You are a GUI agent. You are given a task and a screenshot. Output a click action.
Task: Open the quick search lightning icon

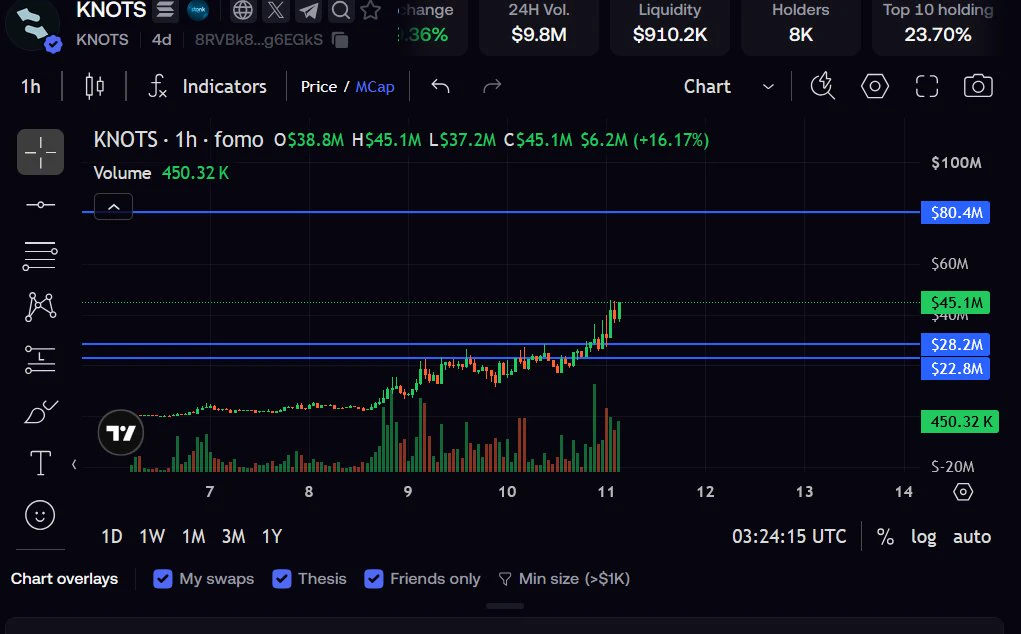click(x=822, y=86)
